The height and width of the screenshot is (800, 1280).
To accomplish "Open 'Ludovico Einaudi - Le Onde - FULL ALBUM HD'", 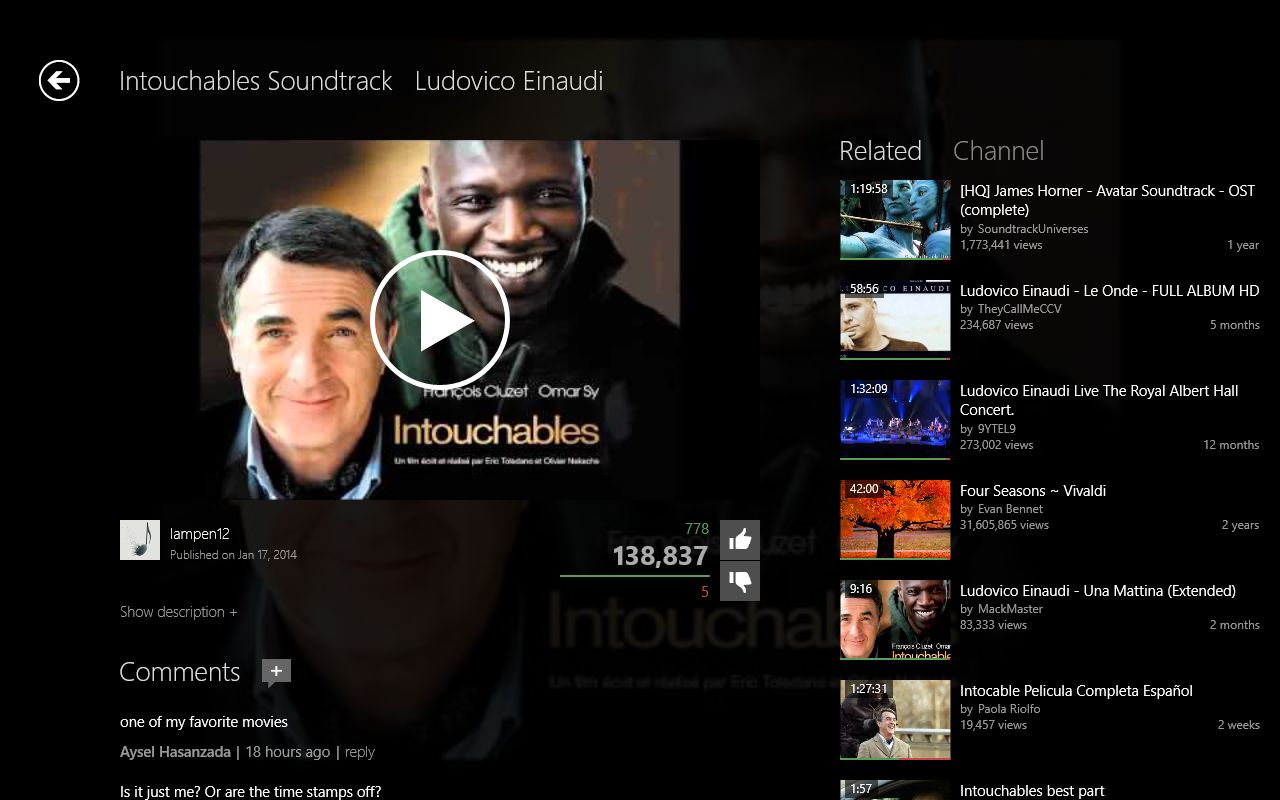I will [1109, 291].
